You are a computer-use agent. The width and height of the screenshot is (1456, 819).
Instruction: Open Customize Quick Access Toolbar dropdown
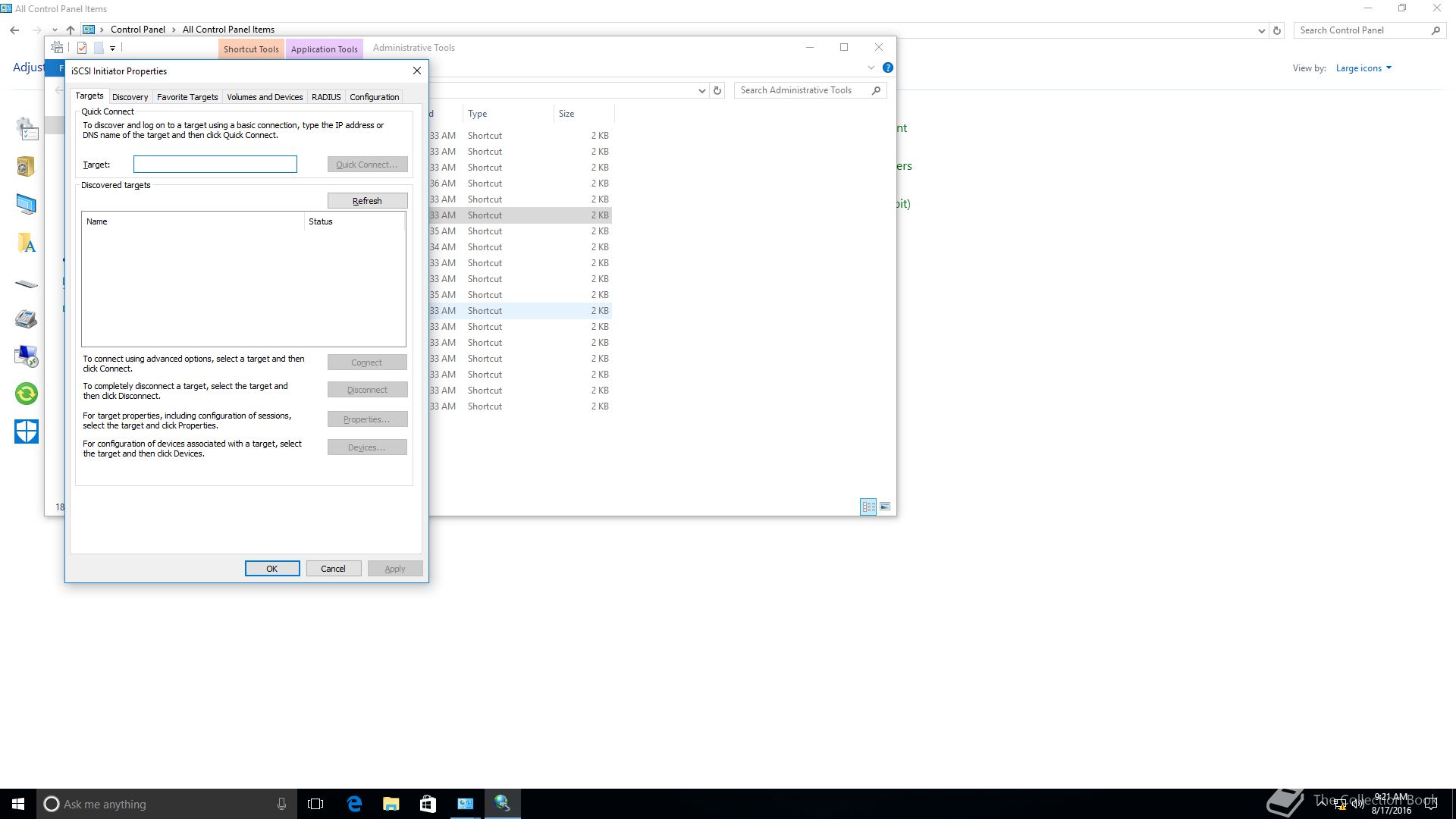coord(112,48)
